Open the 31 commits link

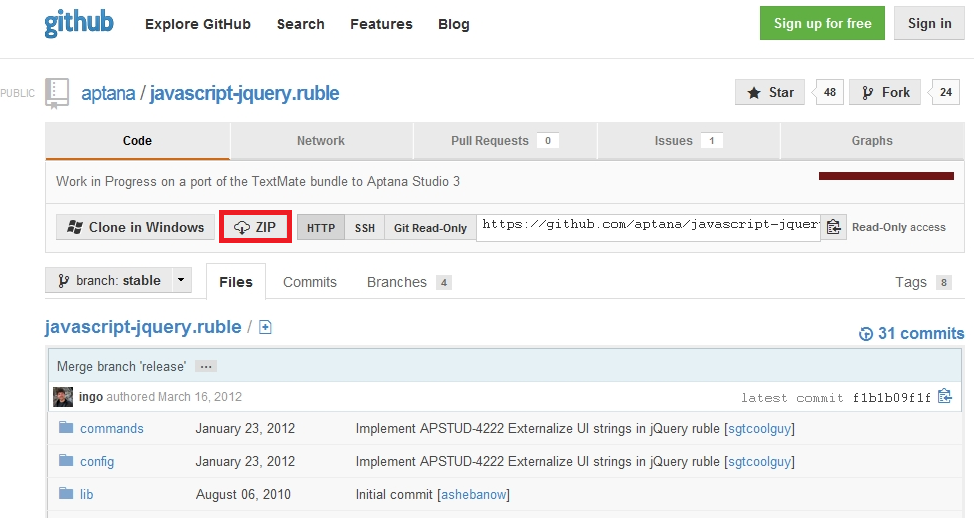click(921, 334)
